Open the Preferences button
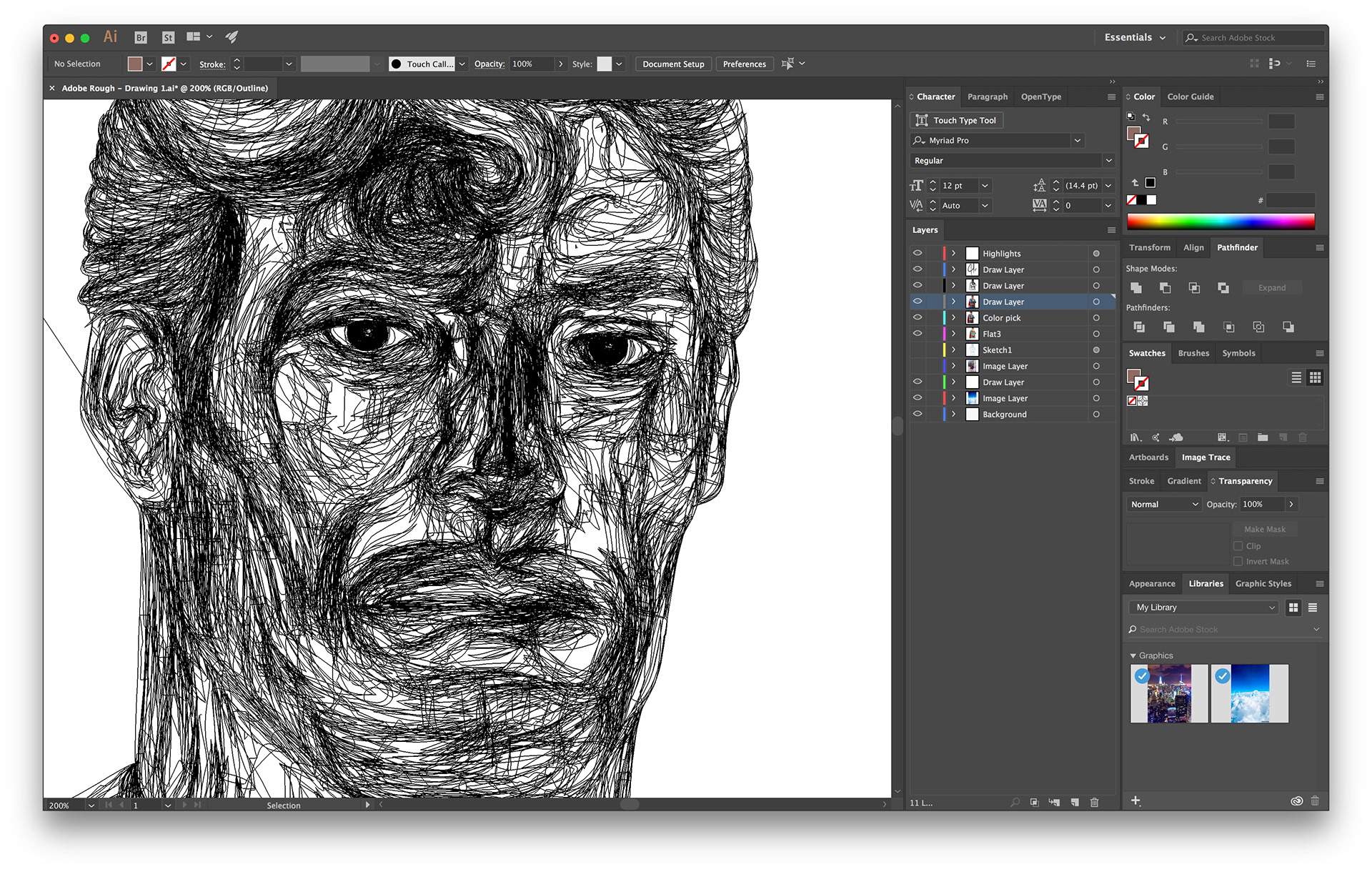 (x=744, y=64)
